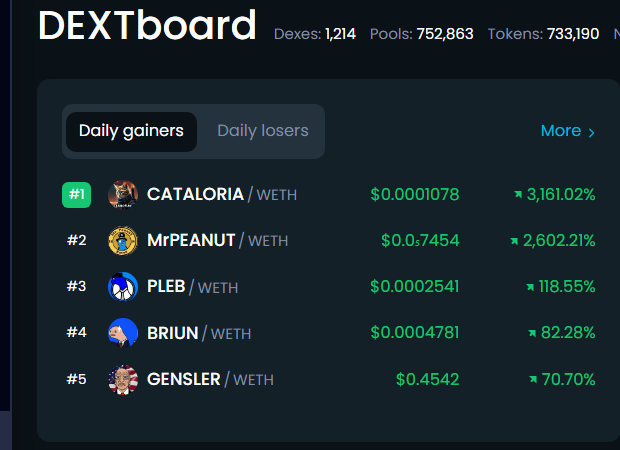Expand the chevron next to More
The height and width of the screenshot is (450, 620).
tap(591, 132)
